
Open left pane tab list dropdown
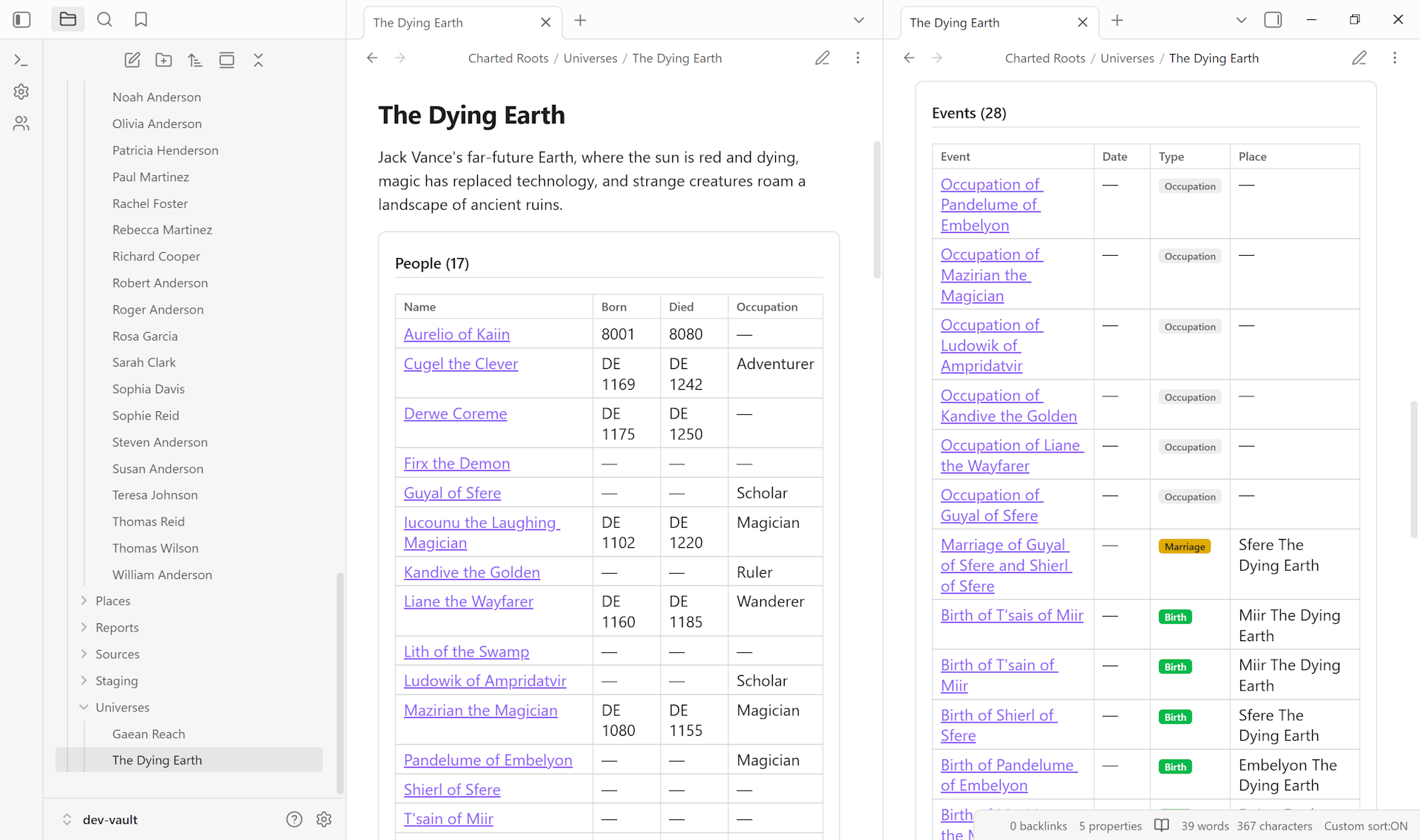point(859,21)
